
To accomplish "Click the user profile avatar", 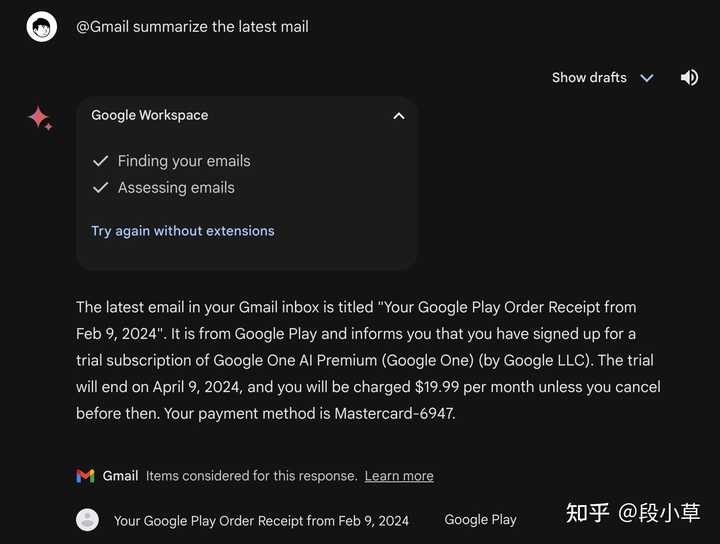I will 42,27.
